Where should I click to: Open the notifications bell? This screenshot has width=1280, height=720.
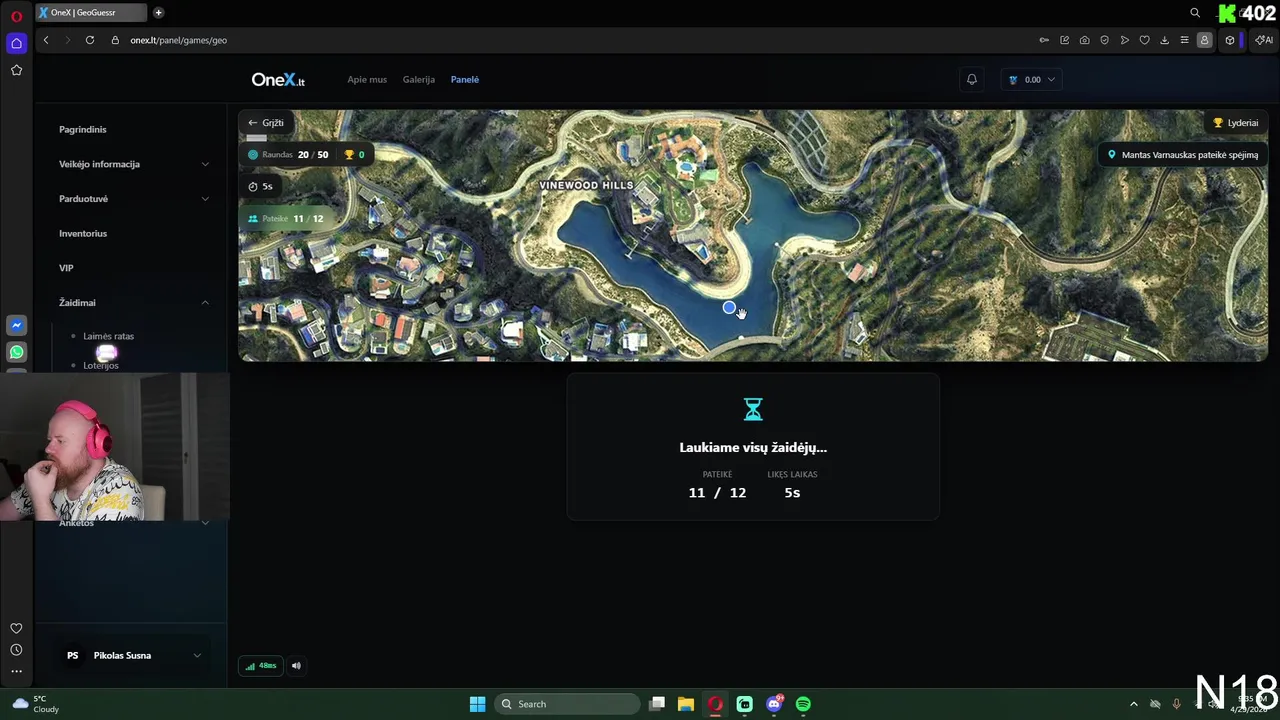971,79
